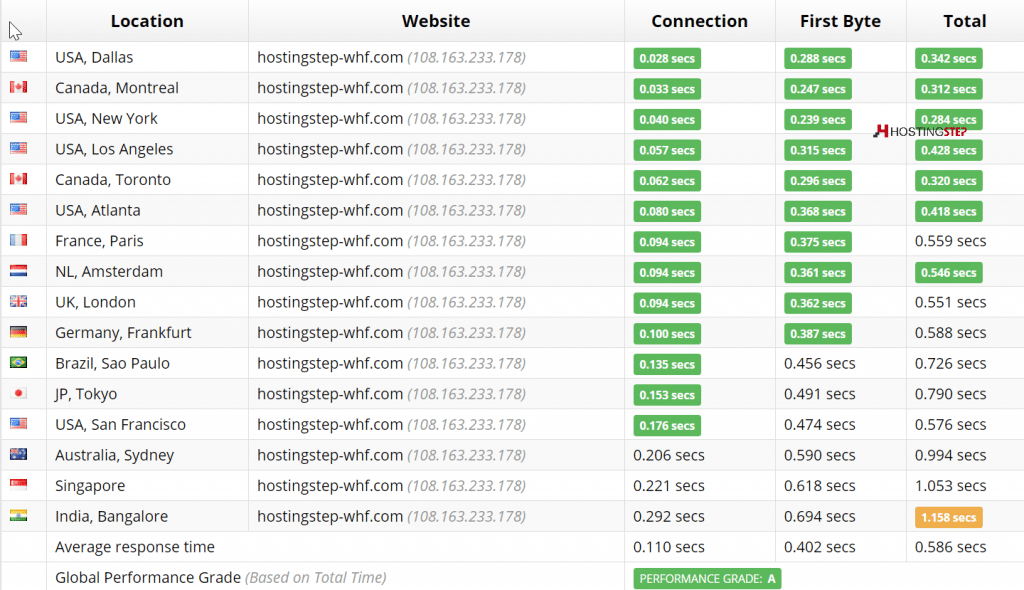The width and height of the screenshot is (1024, 590).
Task: Click the 0.586 secs average total value
Action: [950, 547]
